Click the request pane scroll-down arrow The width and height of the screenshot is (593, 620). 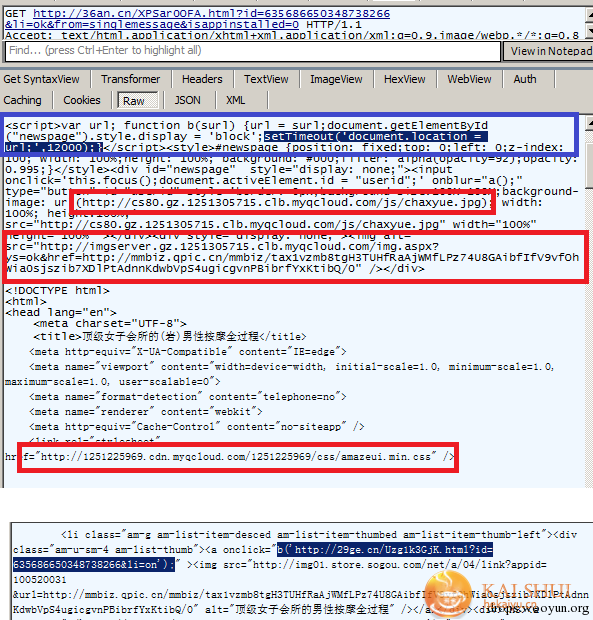tap(589, 31)
